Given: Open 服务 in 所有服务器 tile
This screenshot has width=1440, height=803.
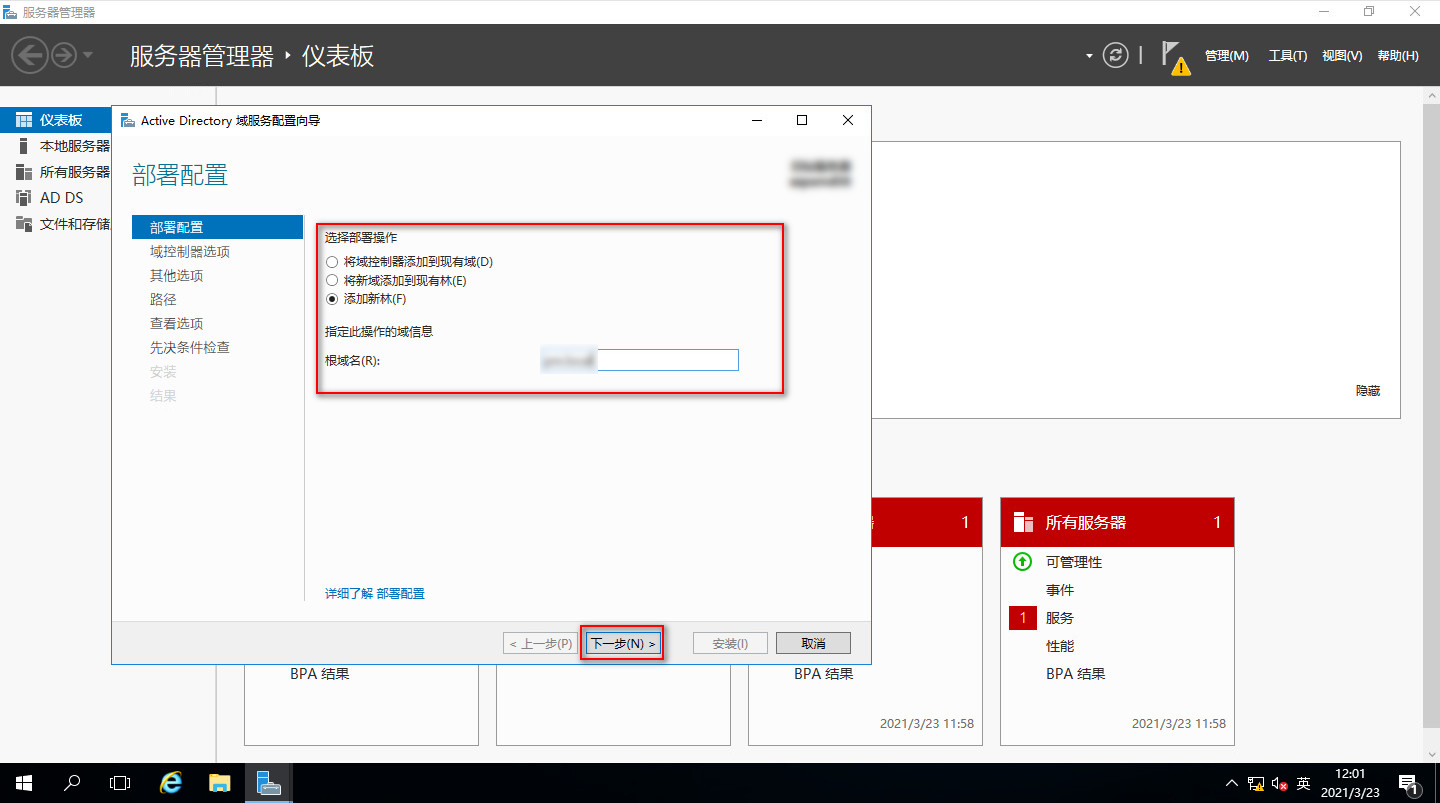Looking at the screenshot, I should coord(1060,618).
